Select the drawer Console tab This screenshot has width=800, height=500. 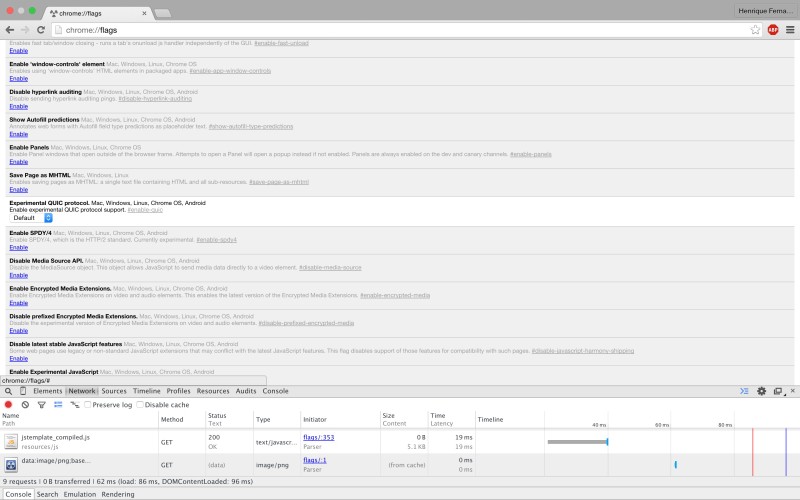pyautogui.click(x=18, y=494)
